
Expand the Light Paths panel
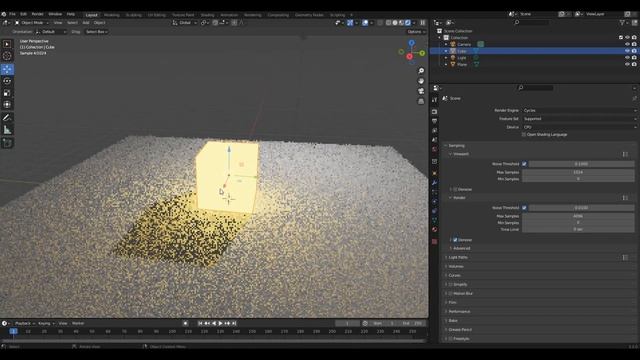pyautogui.click(x=458, y=258)
